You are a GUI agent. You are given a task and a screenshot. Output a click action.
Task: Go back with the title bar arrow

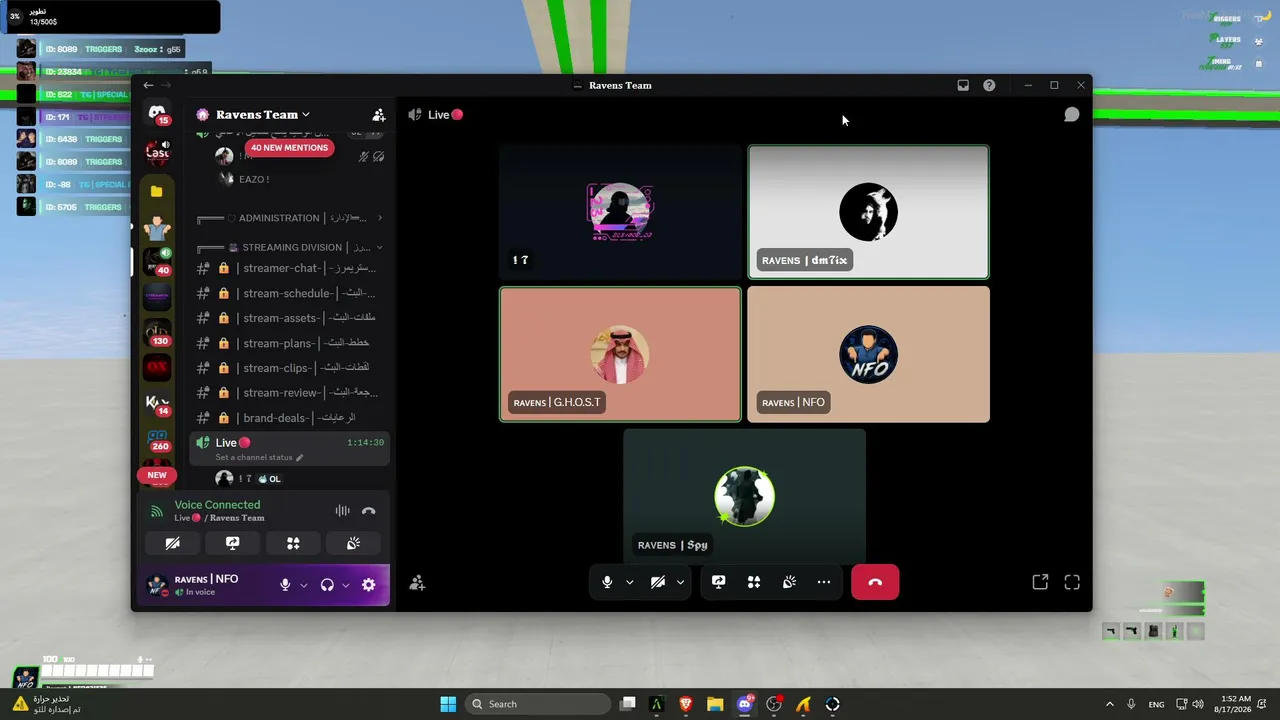pos(148,85)
